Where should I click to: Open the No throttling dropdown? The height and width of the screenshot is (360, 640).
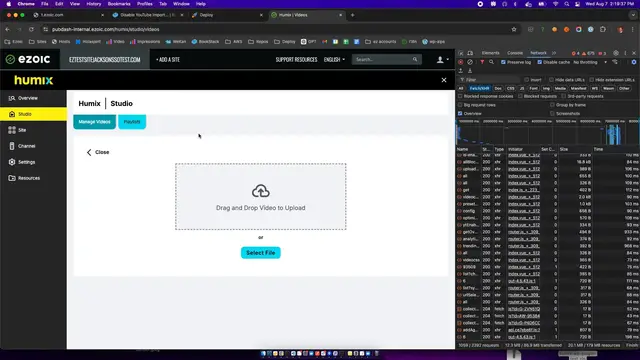click(590, 62)
